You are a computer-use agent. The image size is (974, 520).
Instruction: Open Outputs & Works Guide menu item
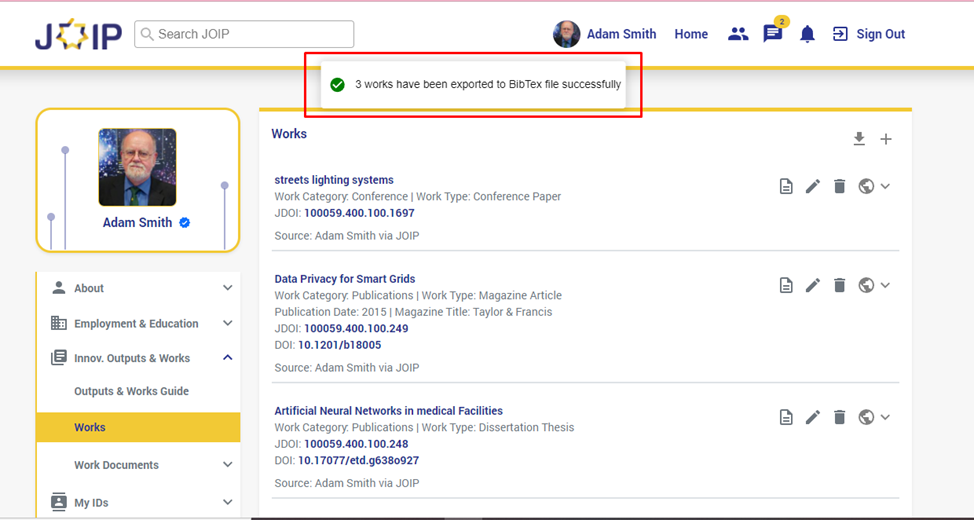point(131,391)
